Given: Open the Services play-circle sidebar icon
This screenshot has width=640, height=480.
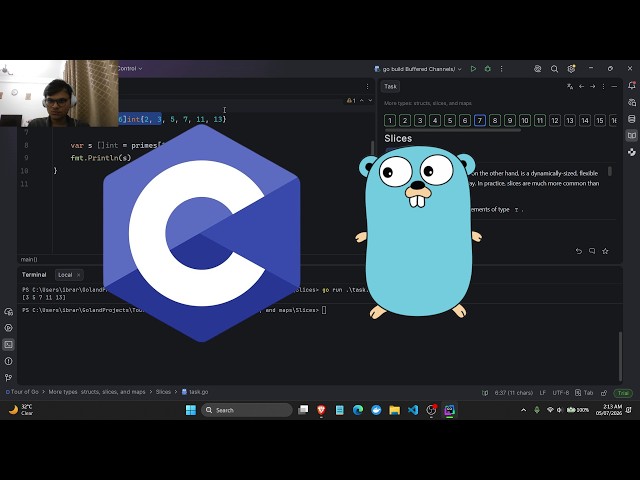Looking at the screenshot, I should pyautogui.click(x=9, y=328).
